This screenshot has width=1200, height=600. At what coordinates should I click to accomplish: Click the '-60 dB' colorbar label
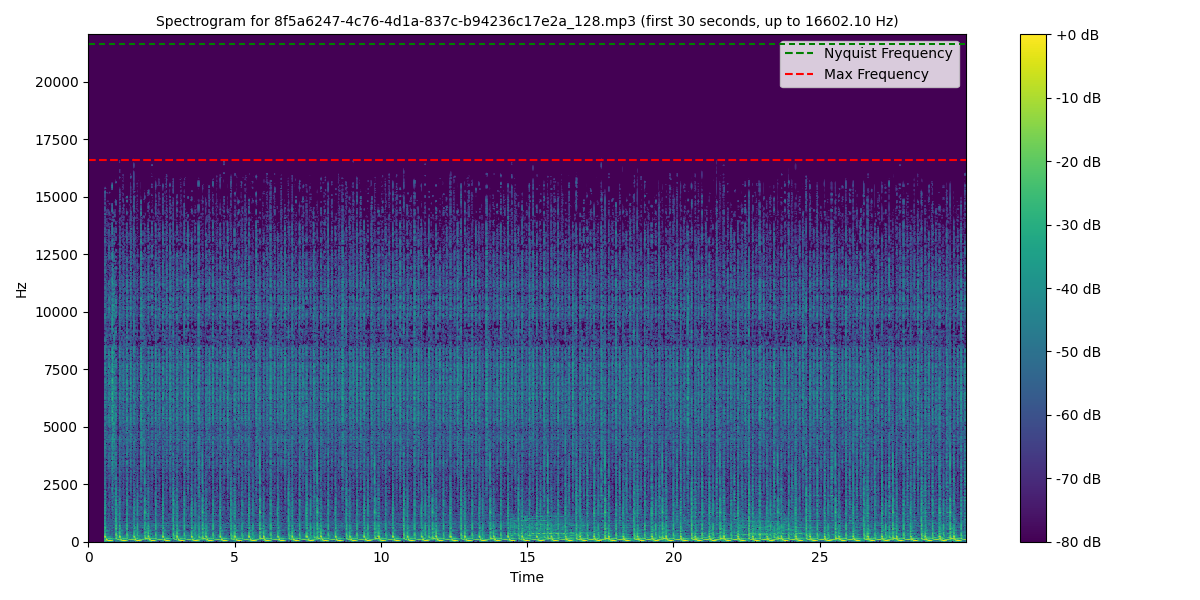click(x=1077, y=415)
